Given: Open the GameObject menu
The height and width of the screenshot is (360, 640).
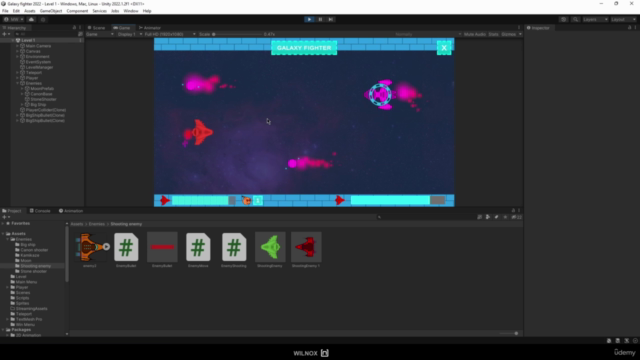Looking at the screenshot, I should point(51,11).
